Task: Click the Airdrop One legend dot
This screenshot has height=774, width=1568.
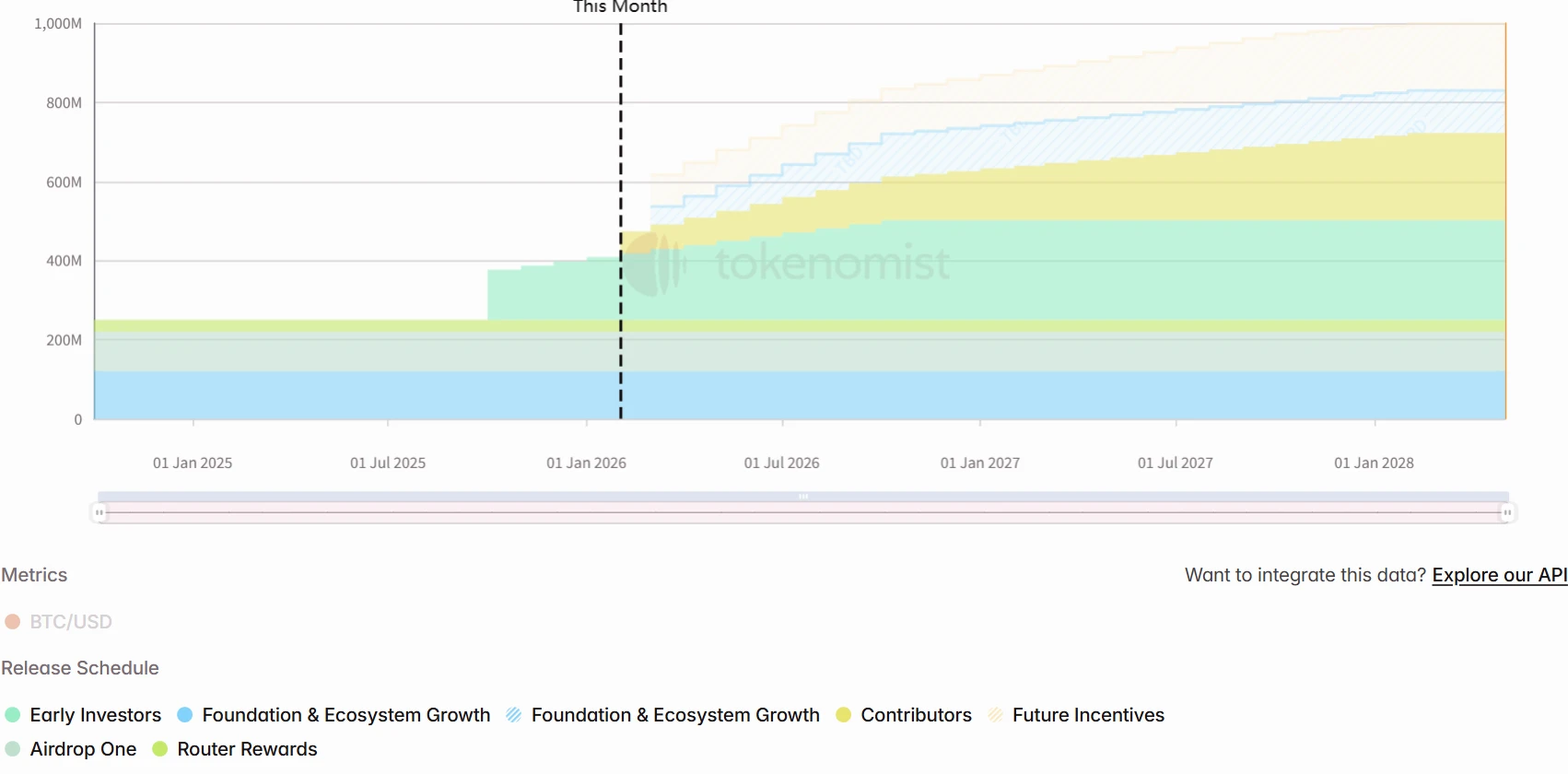Action: pyautogui.click(x=13, y=749)
